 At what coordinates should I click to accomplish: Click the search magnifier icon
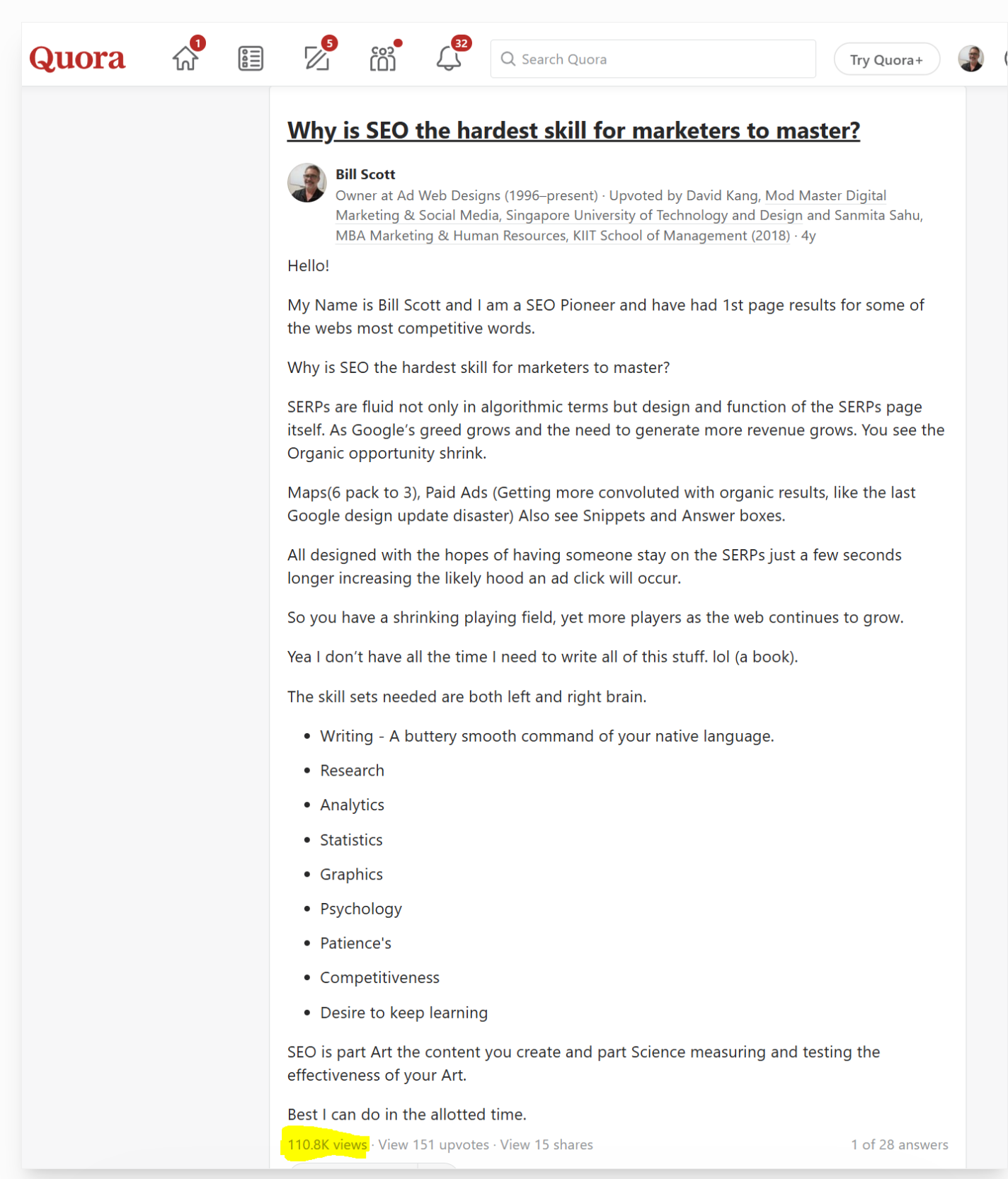click(x=508, y=59)
